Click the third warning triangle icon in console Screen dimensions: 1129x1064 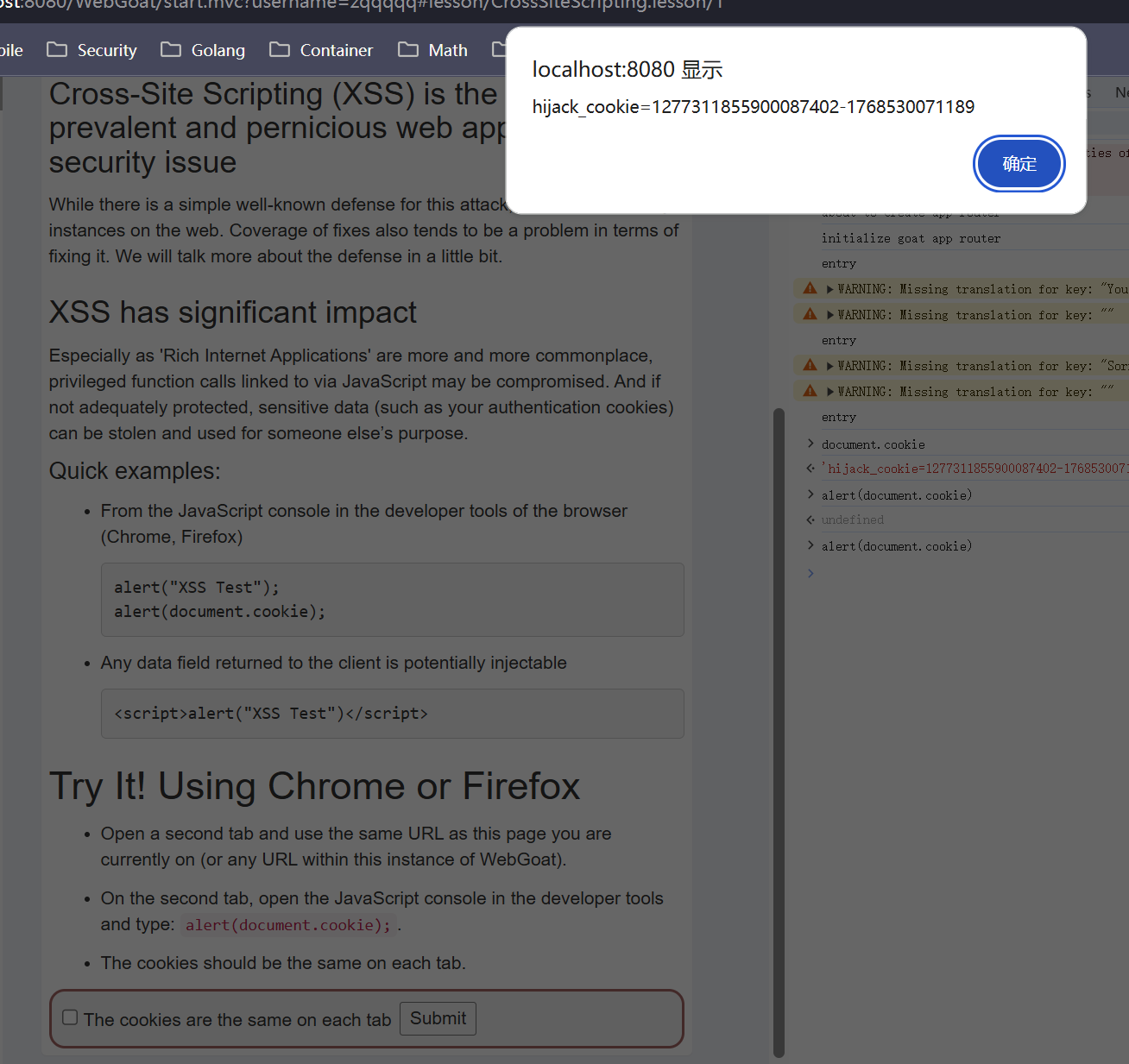coord(810,365)
